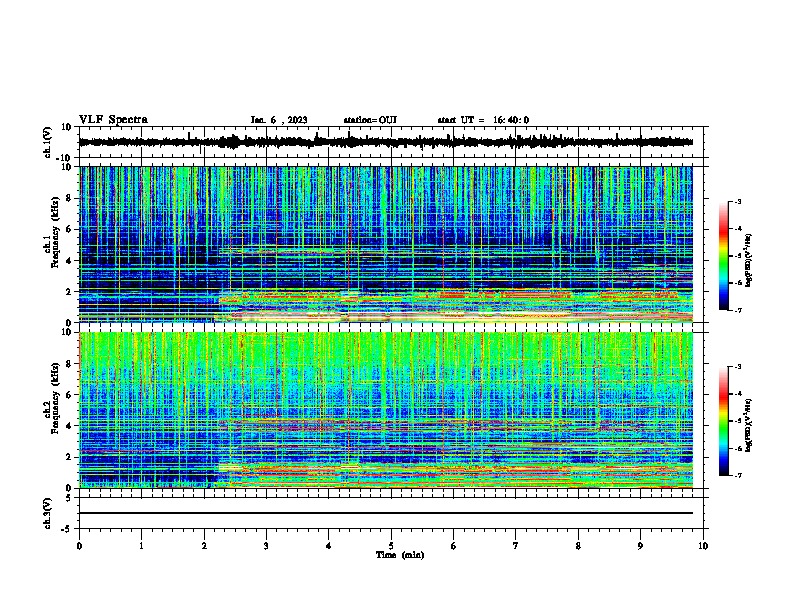The image size is (792, 612).
Task: Click time-axis tick label "6"
Action: [x=454, y=546]
